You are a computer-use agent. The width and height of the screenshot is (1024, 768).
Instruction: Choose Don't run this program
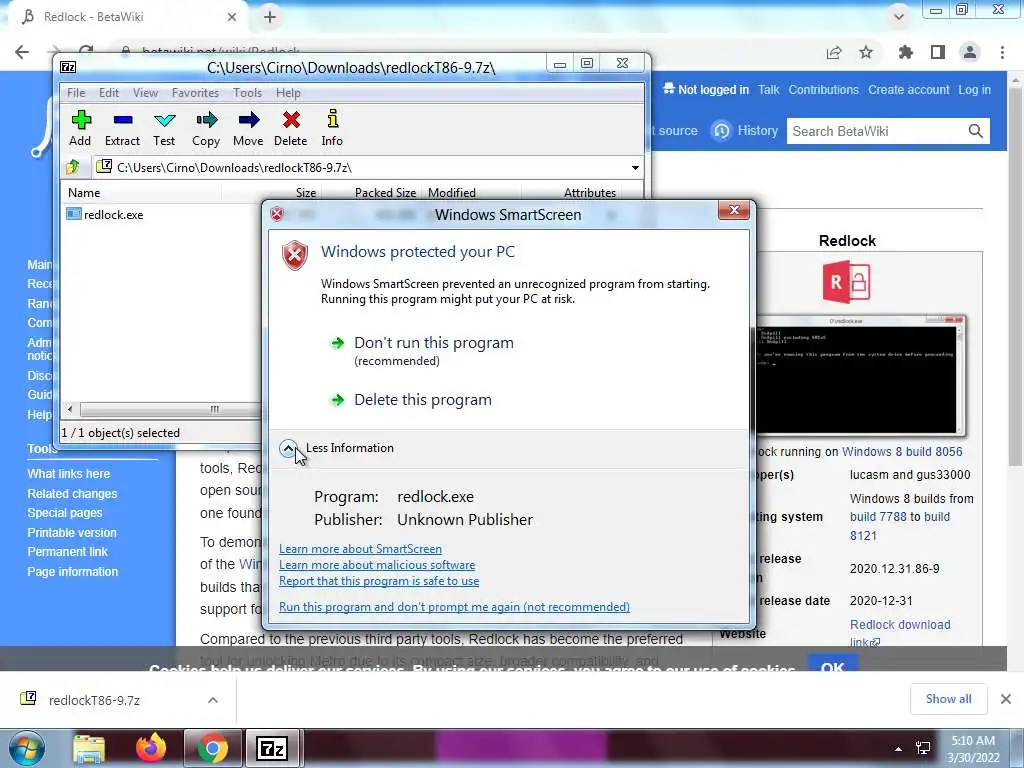pos(434,343)
